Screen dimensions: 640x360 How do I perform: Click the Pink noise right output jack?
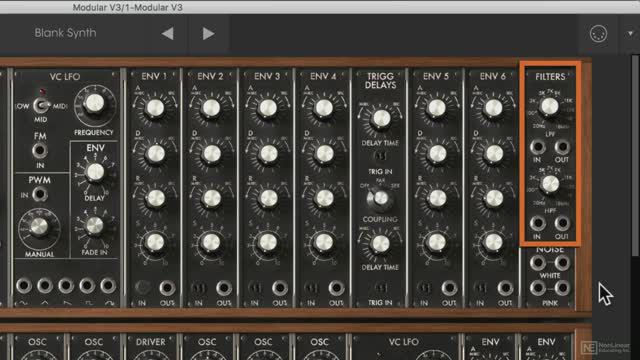click(562, 289)
